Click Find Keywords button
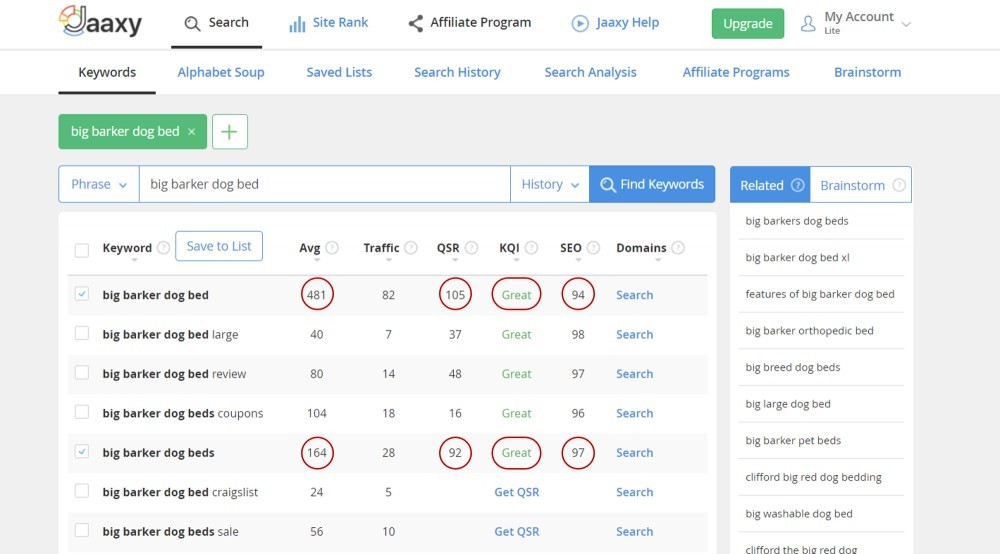1000x554 pixels. point(652,184)
